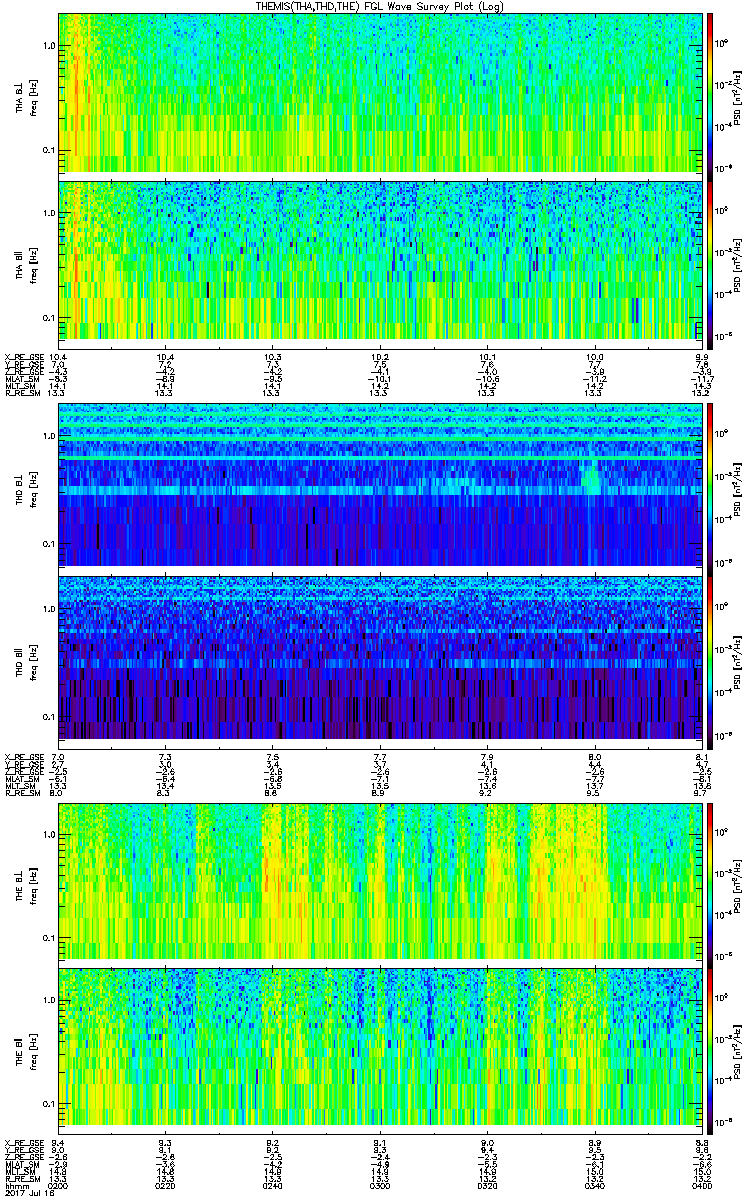Click the 2017 Jul 16 date label
Screen dimensions: 750x1200
point(22,1192)
